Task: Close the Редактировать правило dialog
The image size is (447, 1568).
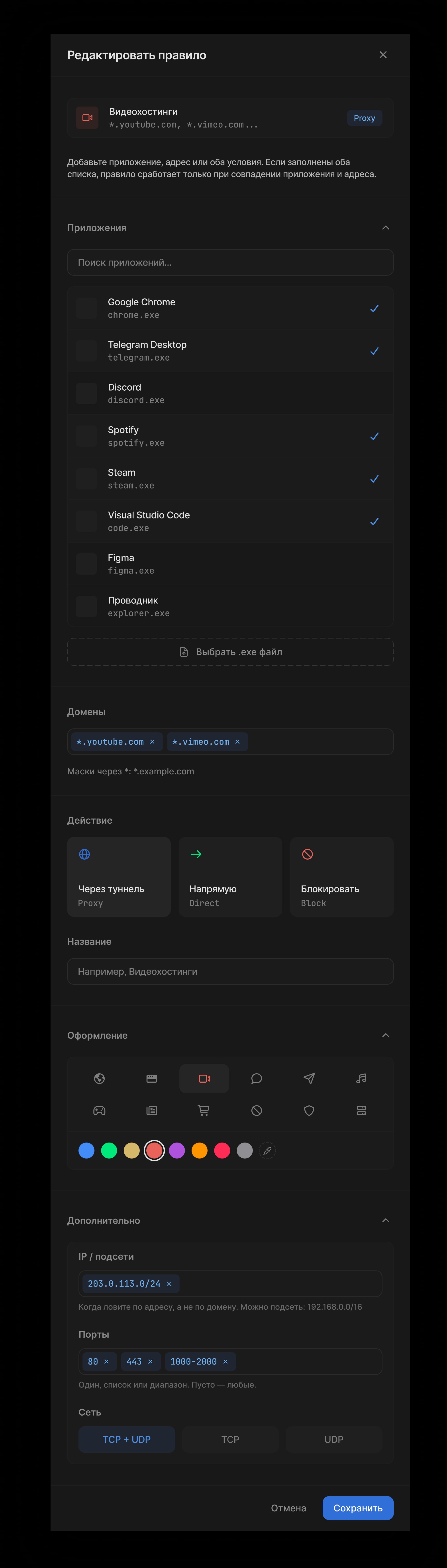Action: click(x=383, y=55)
